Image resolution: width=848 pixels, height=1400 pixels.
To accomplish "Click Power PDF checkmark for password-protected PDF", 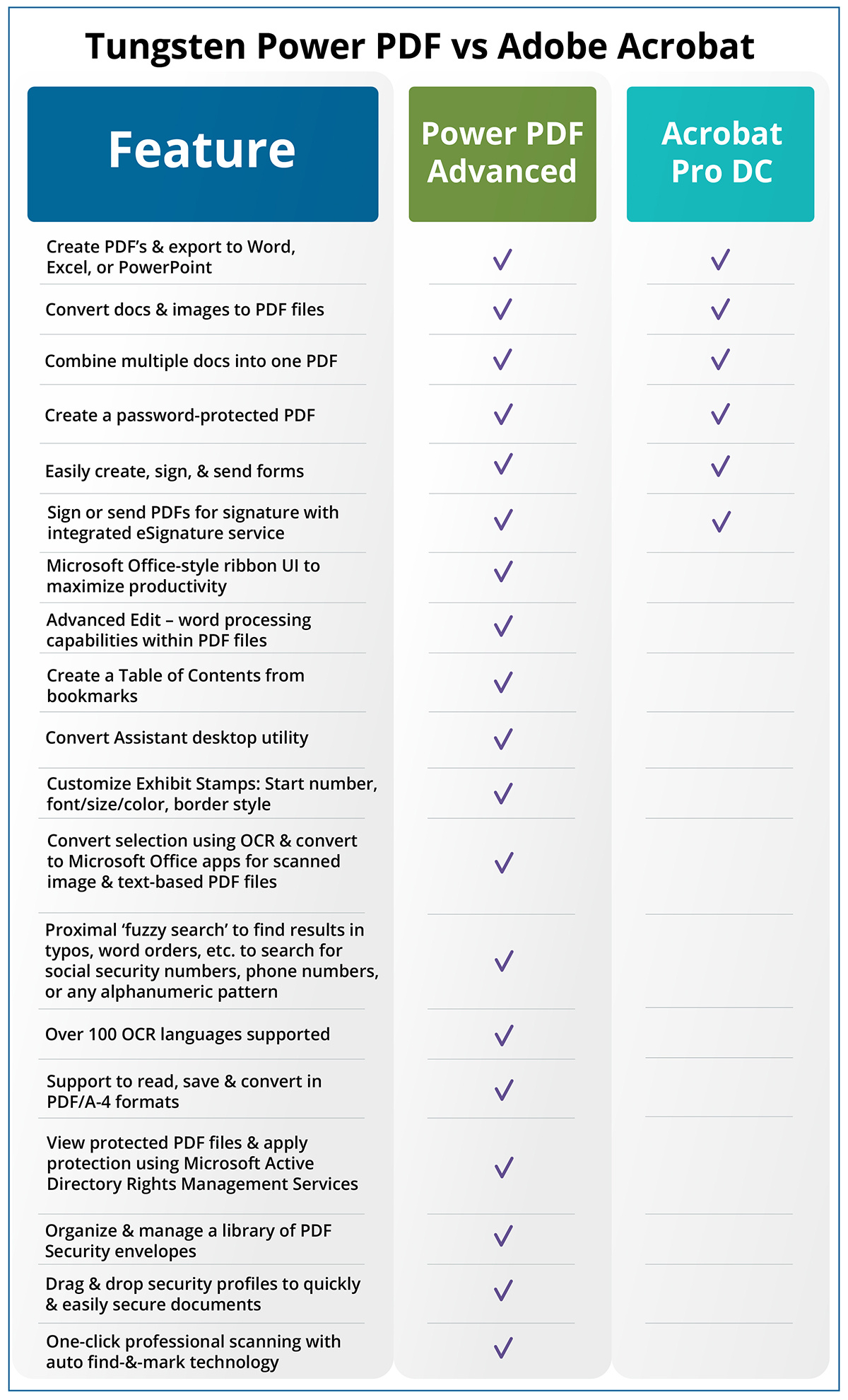I will pyautogui.click(x=503, y=414).
